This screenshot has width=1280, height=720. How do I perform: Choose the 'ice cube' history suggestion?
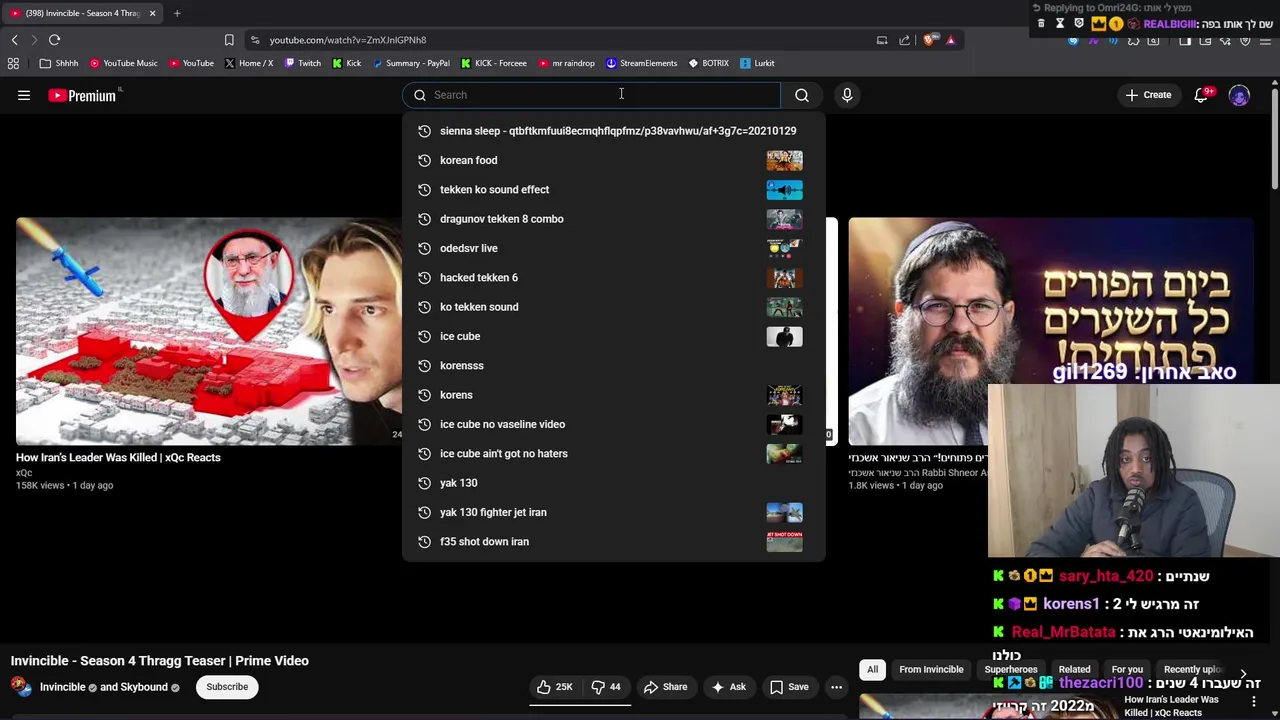coord(614,336)
